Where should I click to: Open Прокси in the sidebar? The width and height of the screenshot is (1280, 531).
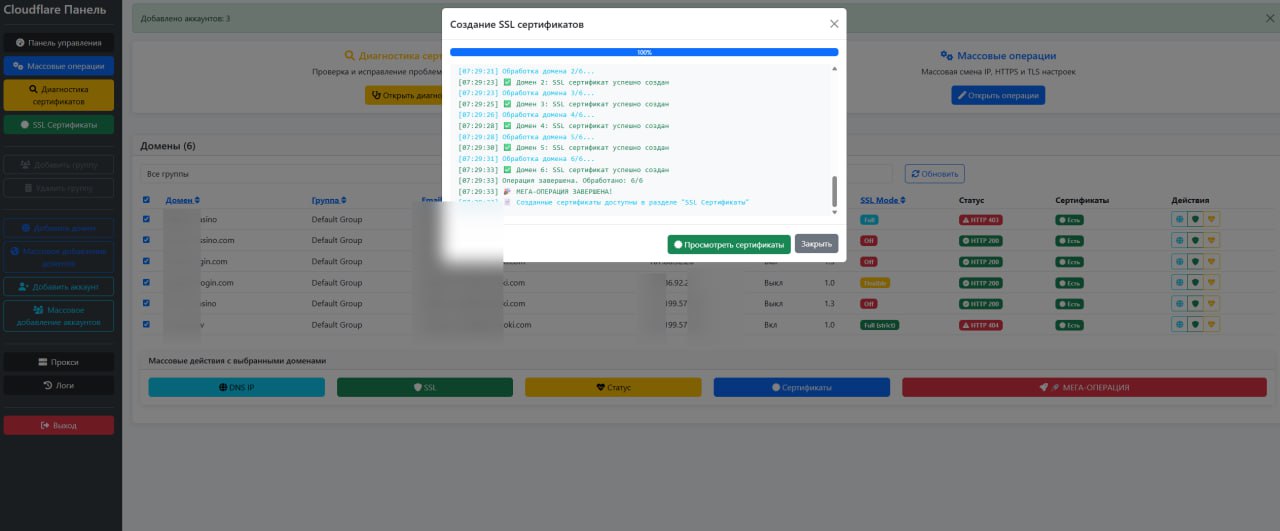point(58,362)
